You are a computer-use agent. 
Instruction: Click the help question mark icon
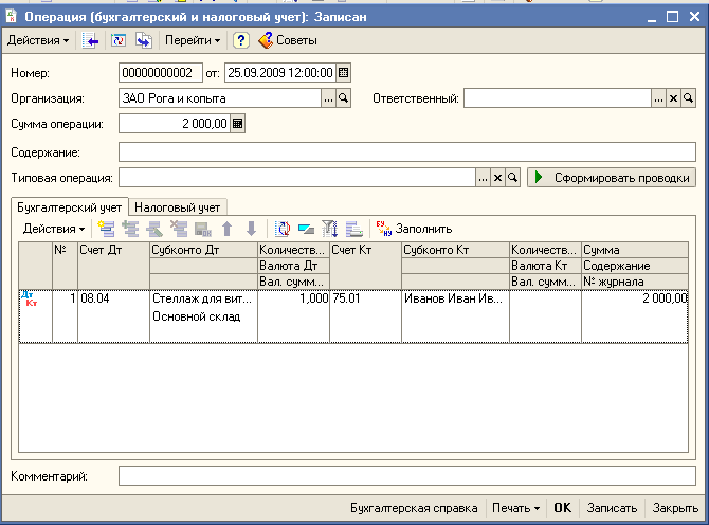point(241,40)
